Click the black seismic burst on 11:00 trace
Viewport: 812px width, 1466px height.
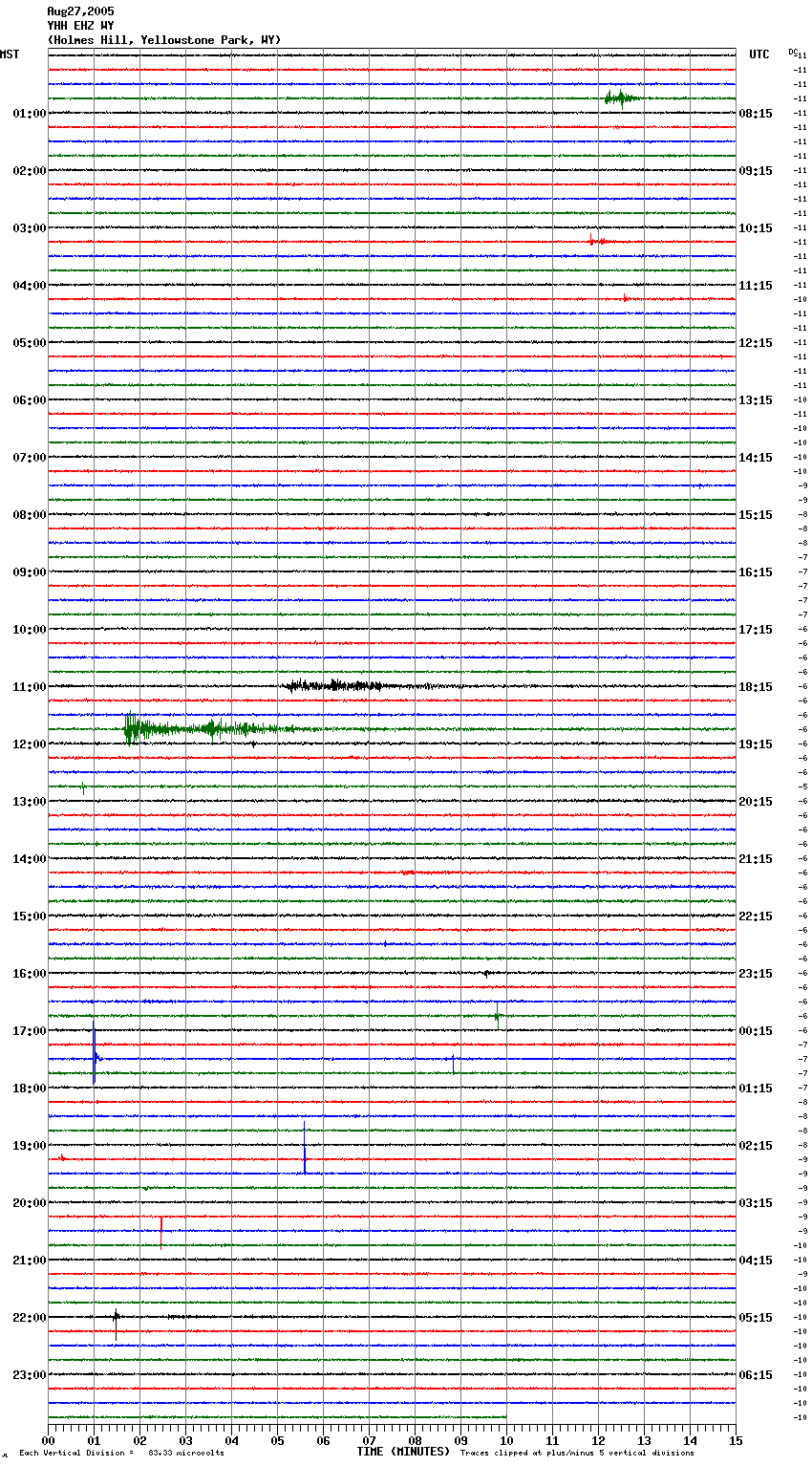coord(334,685)
